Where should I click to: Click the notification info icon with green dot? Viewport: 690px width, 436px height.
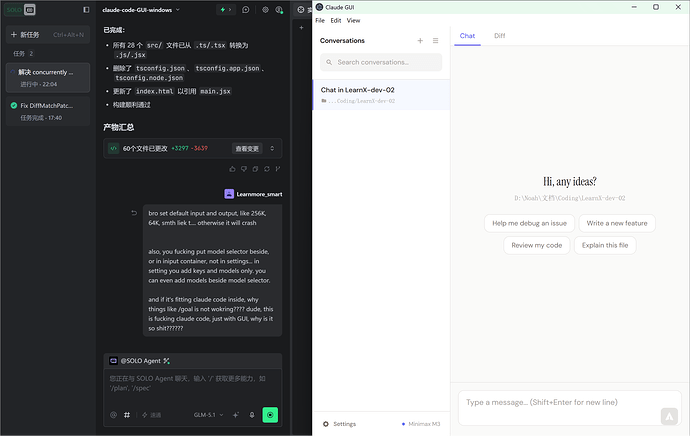click(x=279, y=10)
